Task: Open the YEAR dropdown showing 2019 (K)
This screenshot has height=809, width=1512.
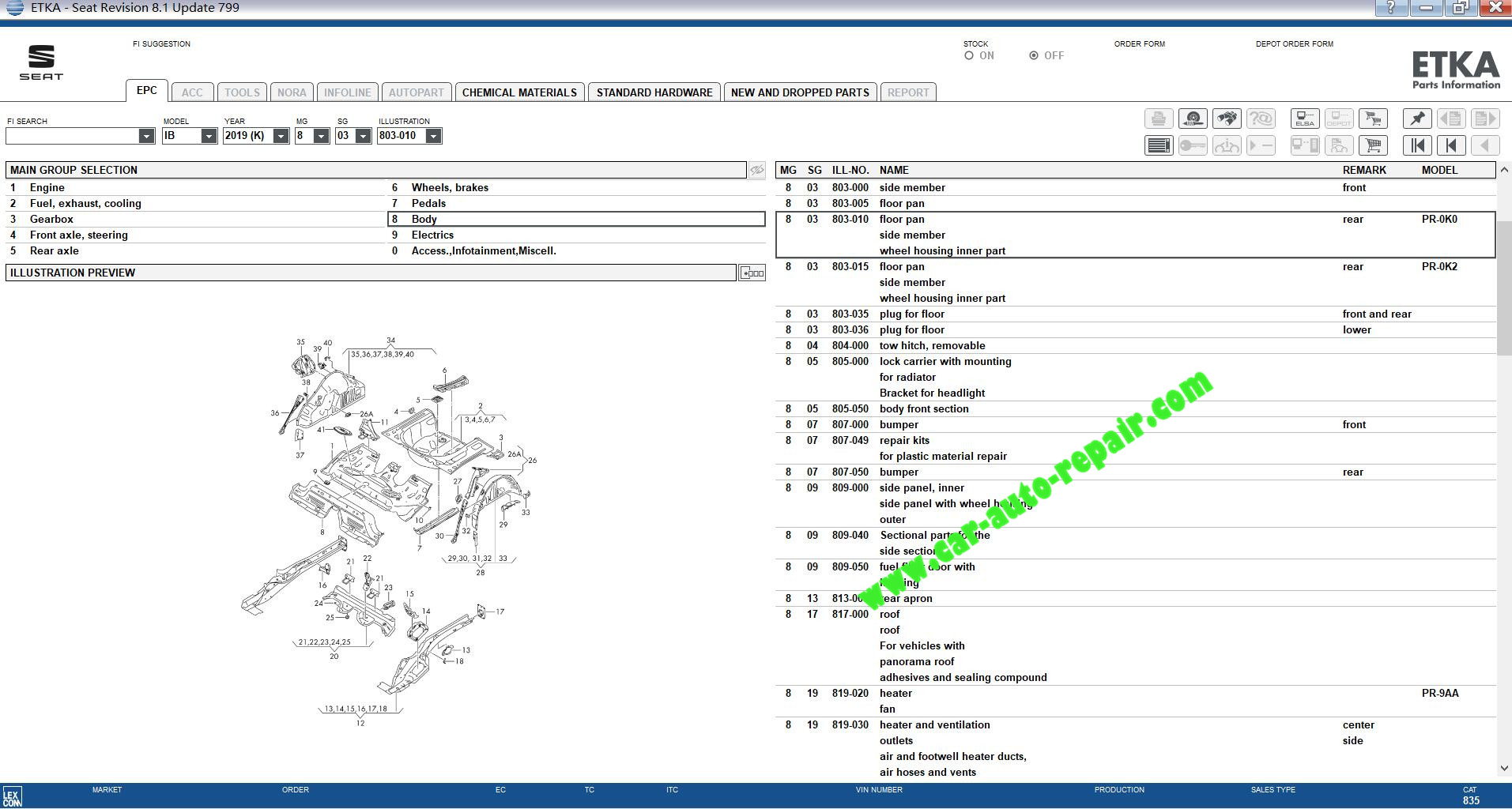Action: point(281,136)
